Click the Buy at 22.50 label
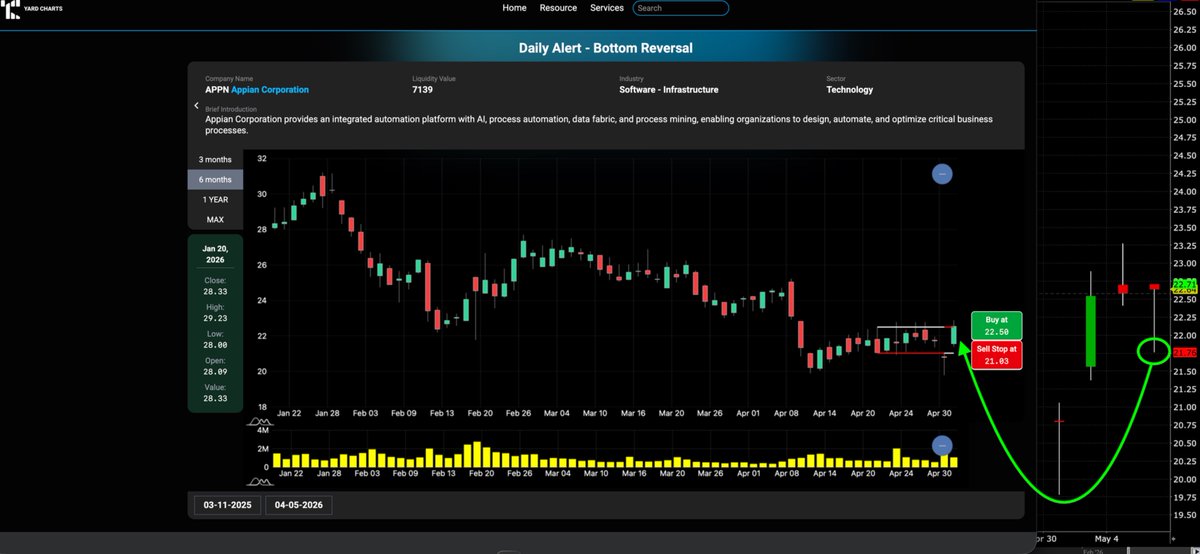This screenshot has height=554, width=1200. [996, 325]
